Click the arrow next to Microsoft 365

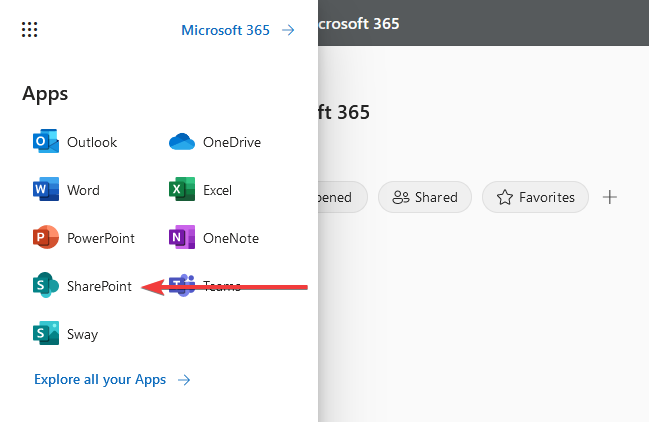288,30
